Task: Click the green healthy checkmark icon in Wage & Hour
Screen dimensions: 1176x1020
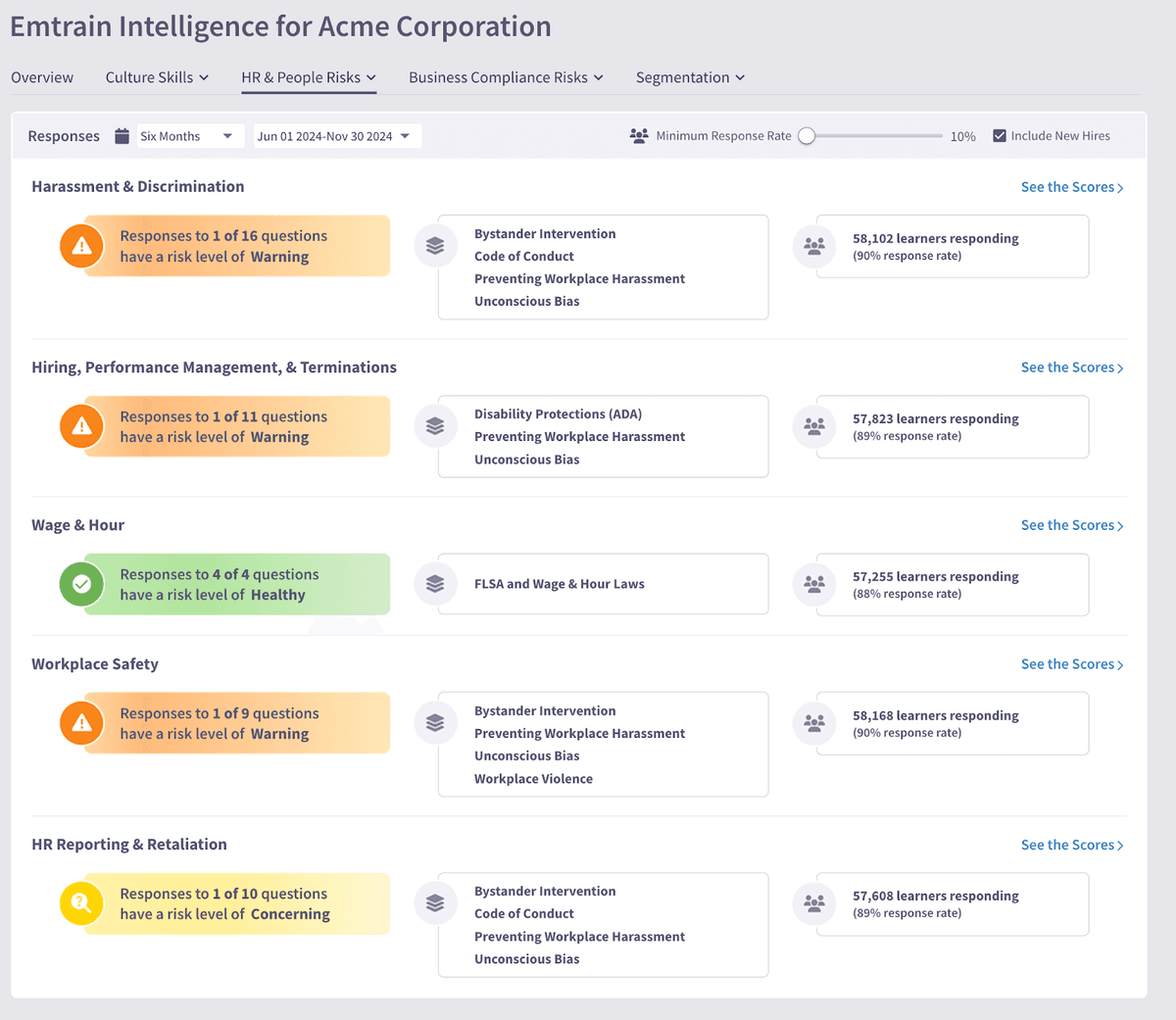Action: coord(82,584)
